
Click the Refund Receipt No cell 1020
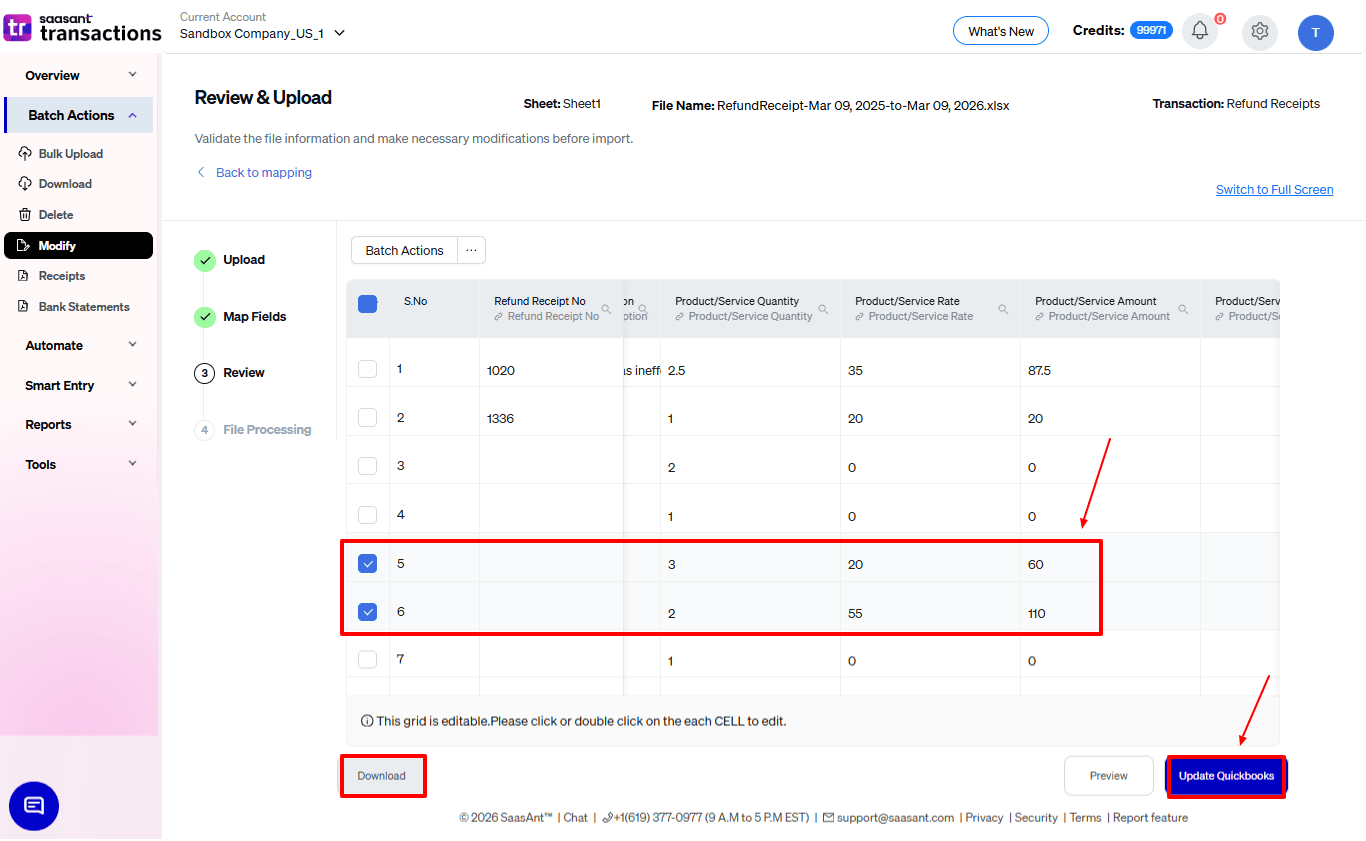501,370
